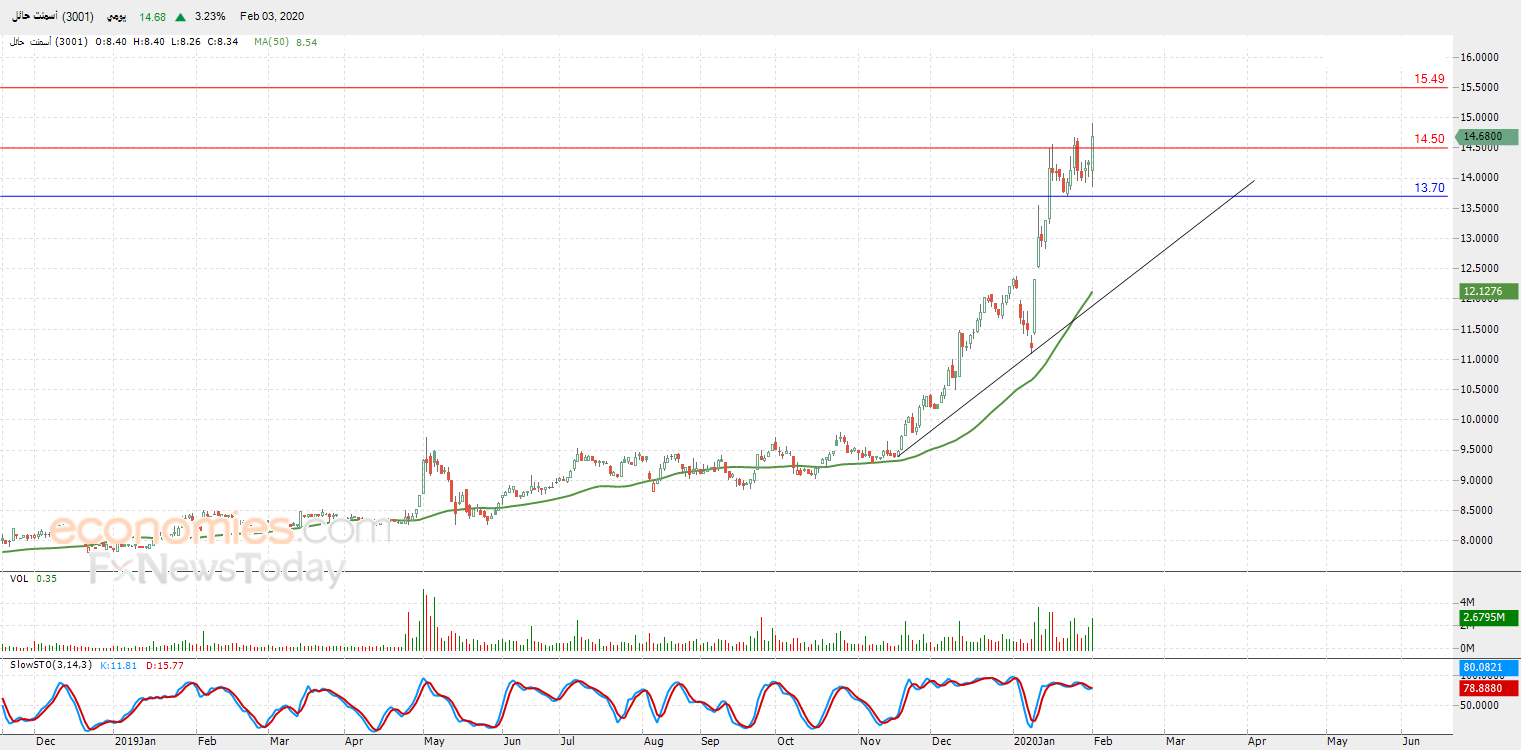
Task: Click the O:8.40 open price
Action: pyautogui.click(x=110, y=42)
